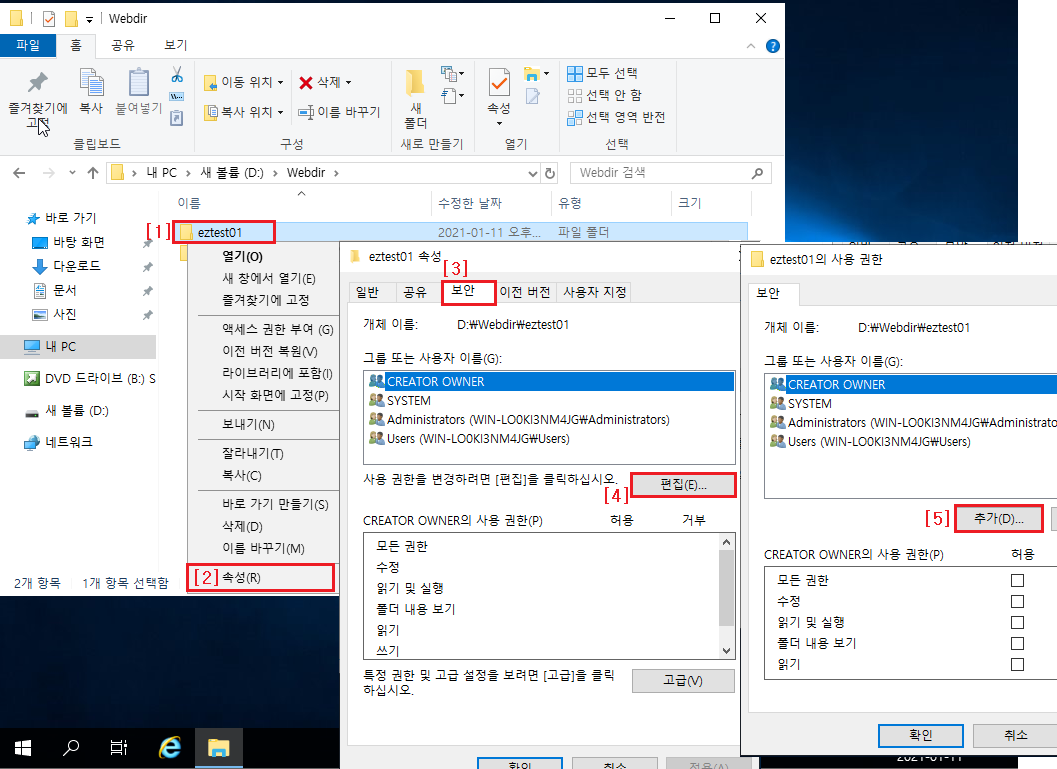The image size is (1057, 769).
Task: Select Documents (문서) in navigation pane
Action: click(55, 290)
